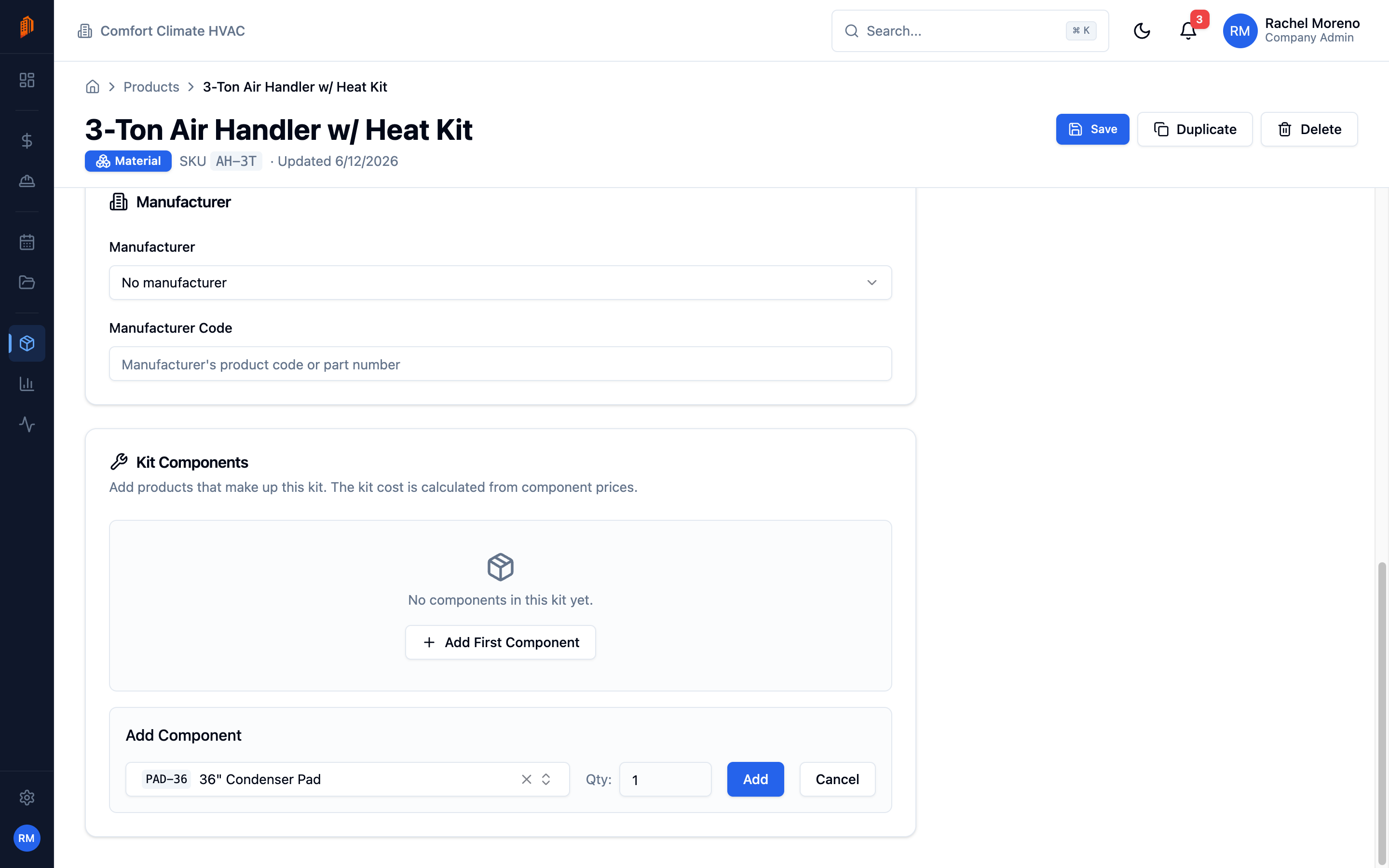Cancel adding the component

click(837, 779)
